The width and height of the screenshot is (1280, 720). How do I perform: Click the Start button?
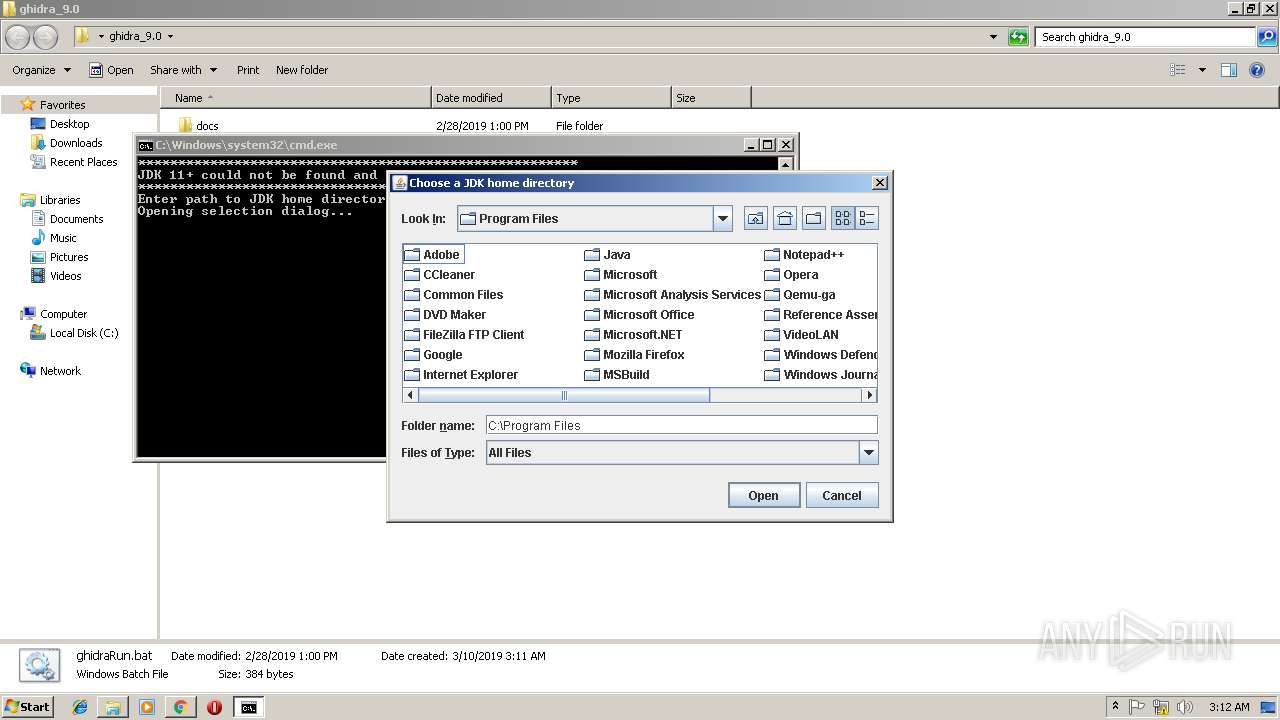(27, 707)
